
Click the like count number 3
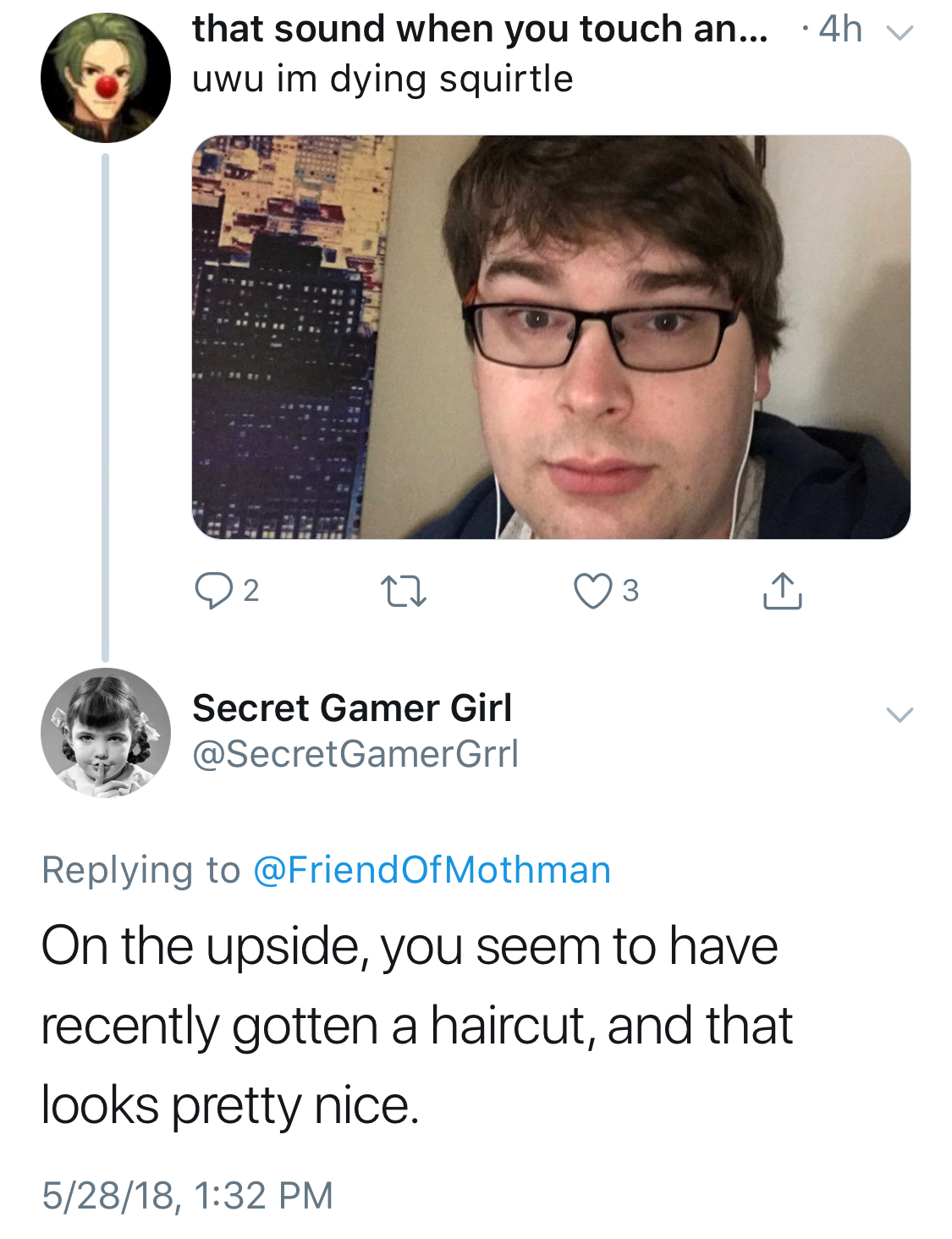(630, 591)
